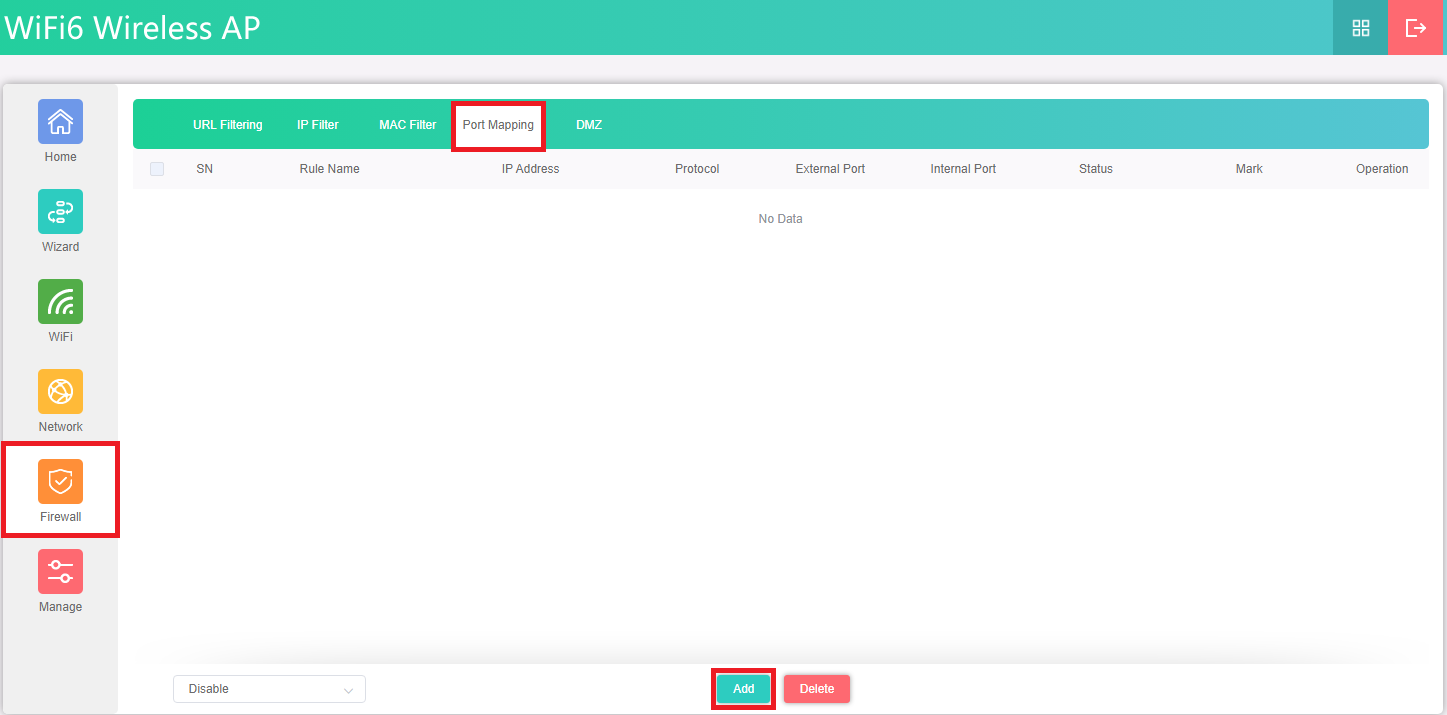Click the grid menu icon in header
Viewport: 1447px width, 715px height.
[x=1360, y=28]
